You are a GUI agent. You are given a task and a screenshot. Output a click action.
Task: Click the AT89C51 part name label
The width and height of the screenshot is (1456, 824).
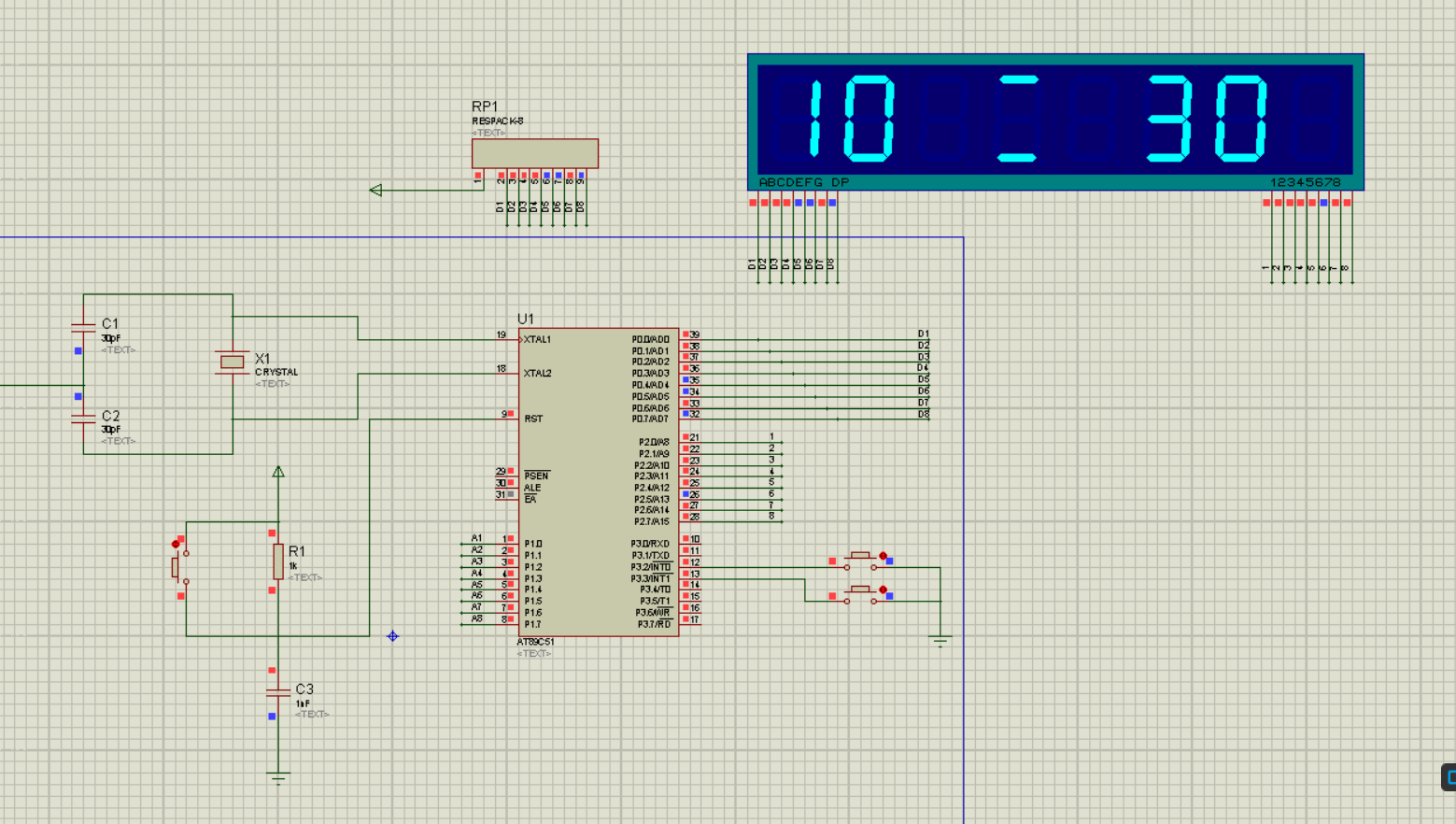click(535, 642)
